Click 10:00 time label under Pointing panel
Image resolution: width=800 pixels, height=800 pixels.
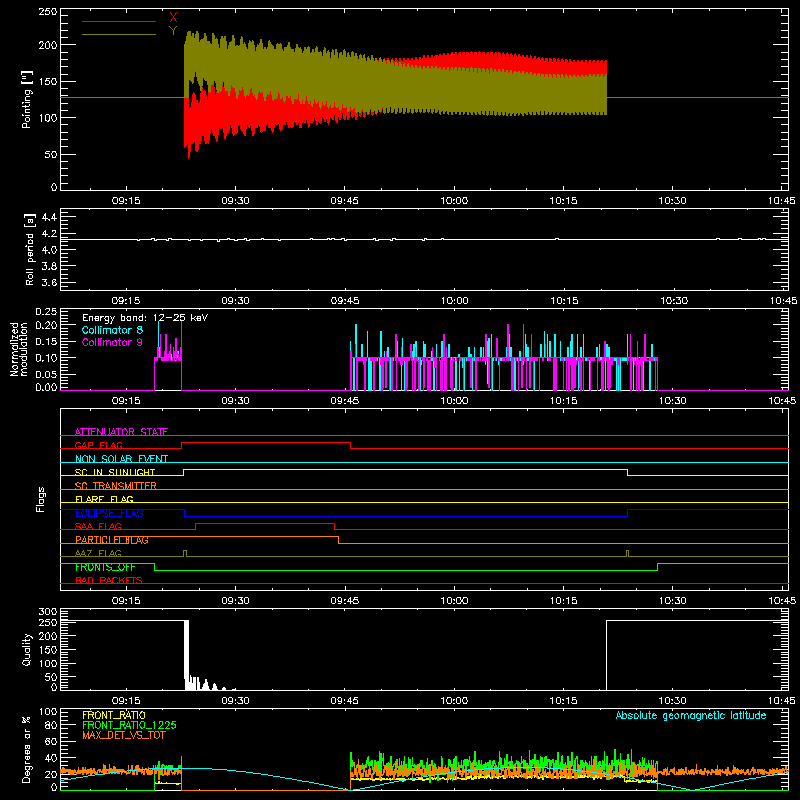click(454, 201)
